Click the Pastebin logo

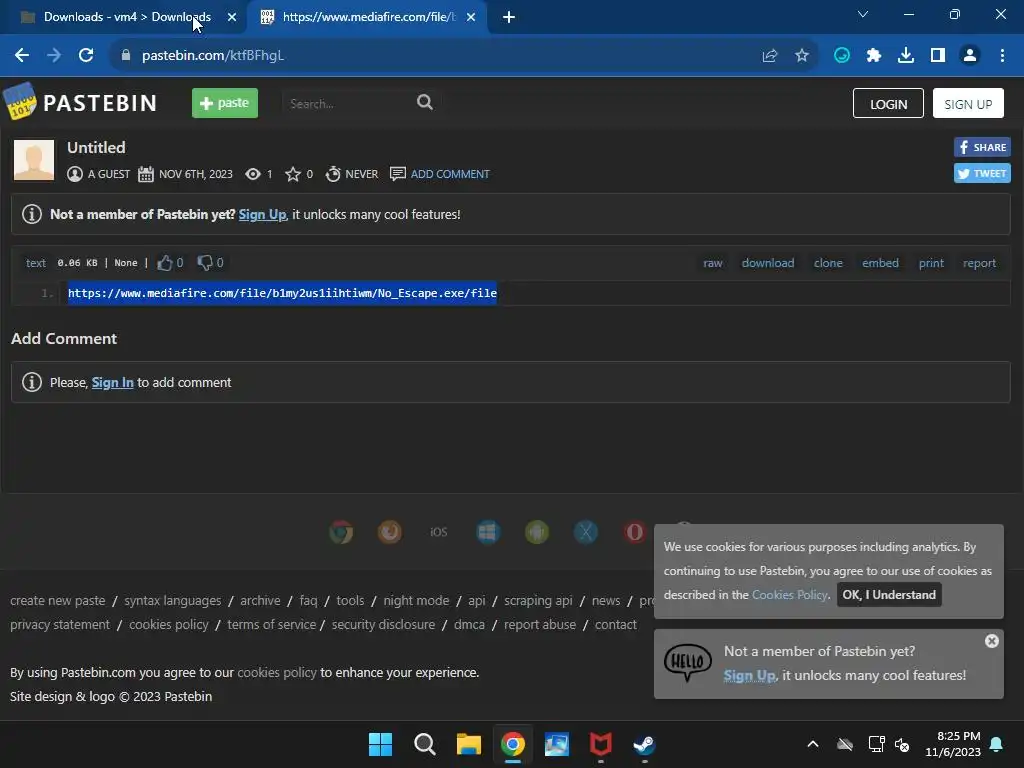[81, 102]
